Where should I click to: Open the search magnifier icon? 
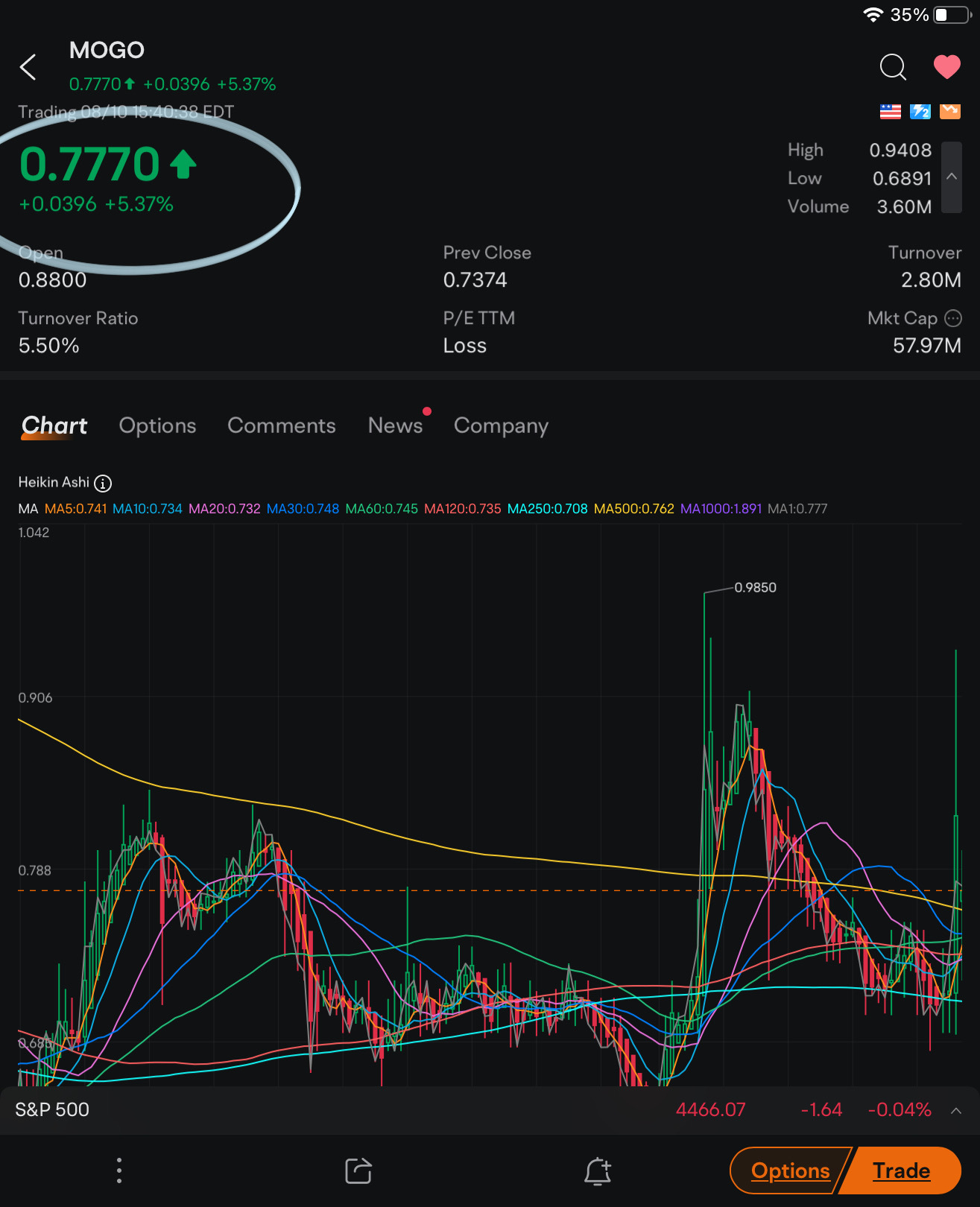coord(893,67)
